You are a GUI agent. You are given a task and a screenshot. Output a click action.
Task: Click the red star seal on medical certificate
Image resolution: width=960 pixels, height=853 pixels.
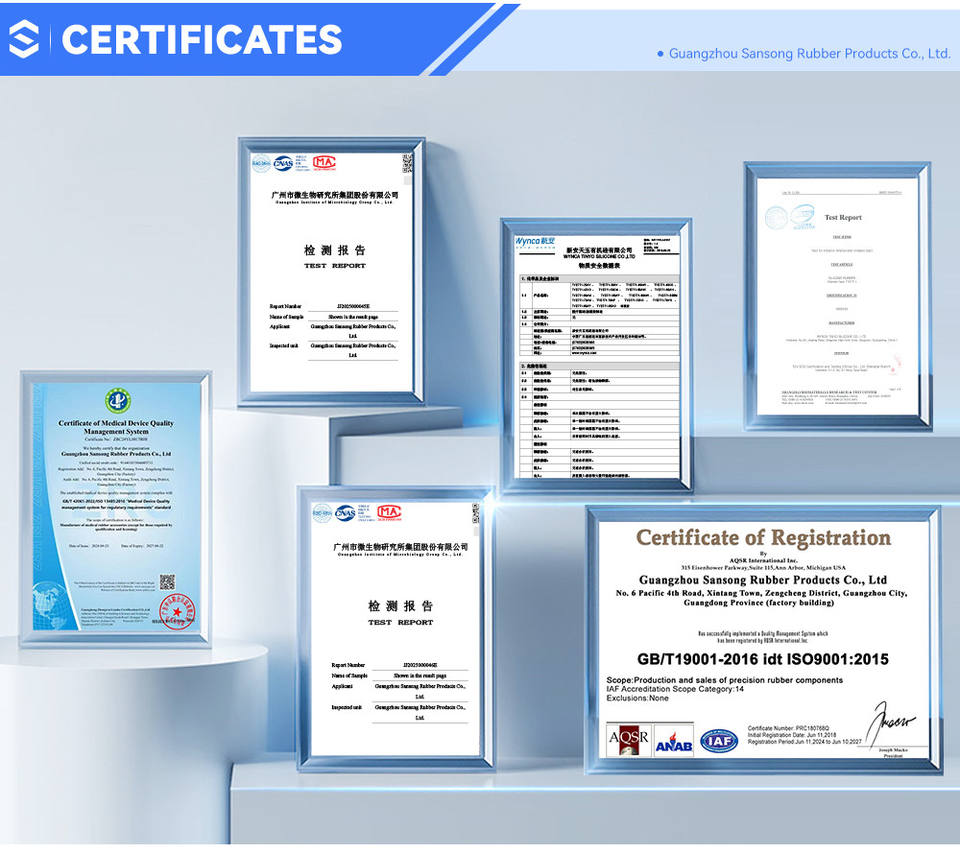[177, 611]
